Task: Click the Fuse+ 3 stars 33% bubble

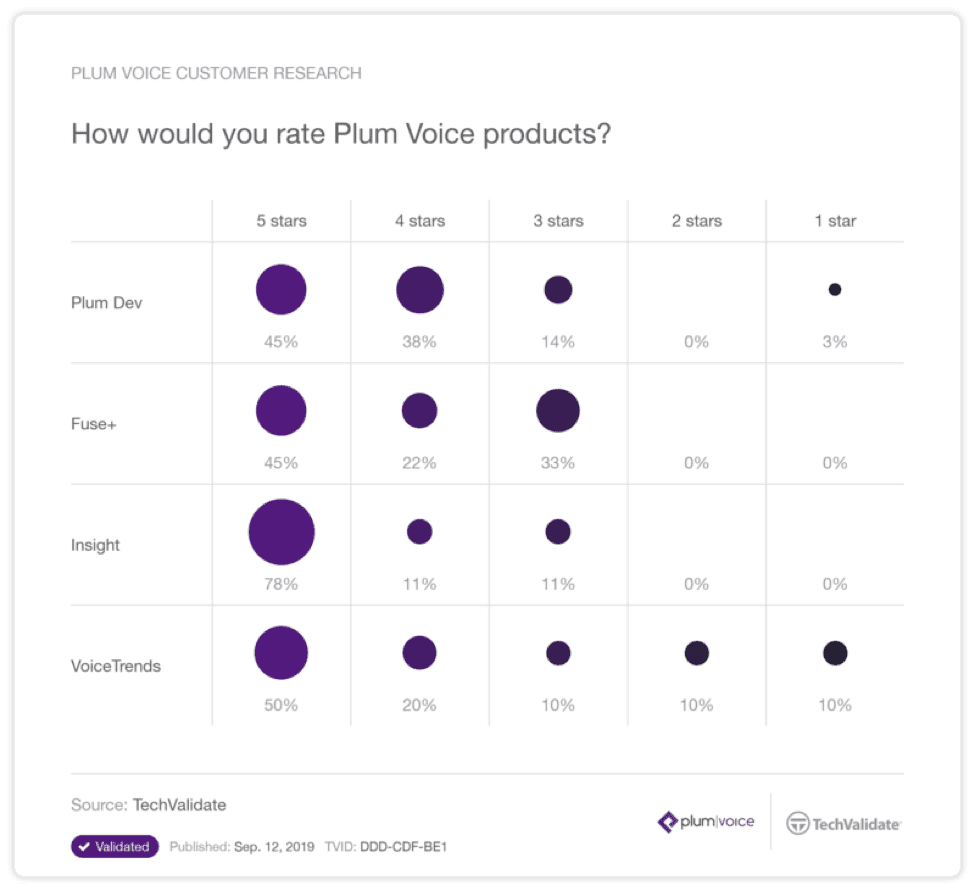Action: [558, 411]
